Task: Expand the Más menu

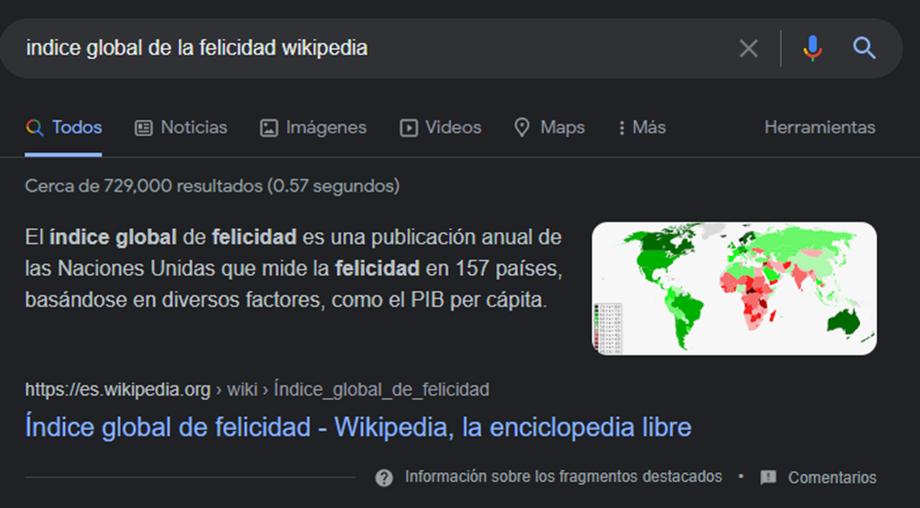Action: [642, 127]
